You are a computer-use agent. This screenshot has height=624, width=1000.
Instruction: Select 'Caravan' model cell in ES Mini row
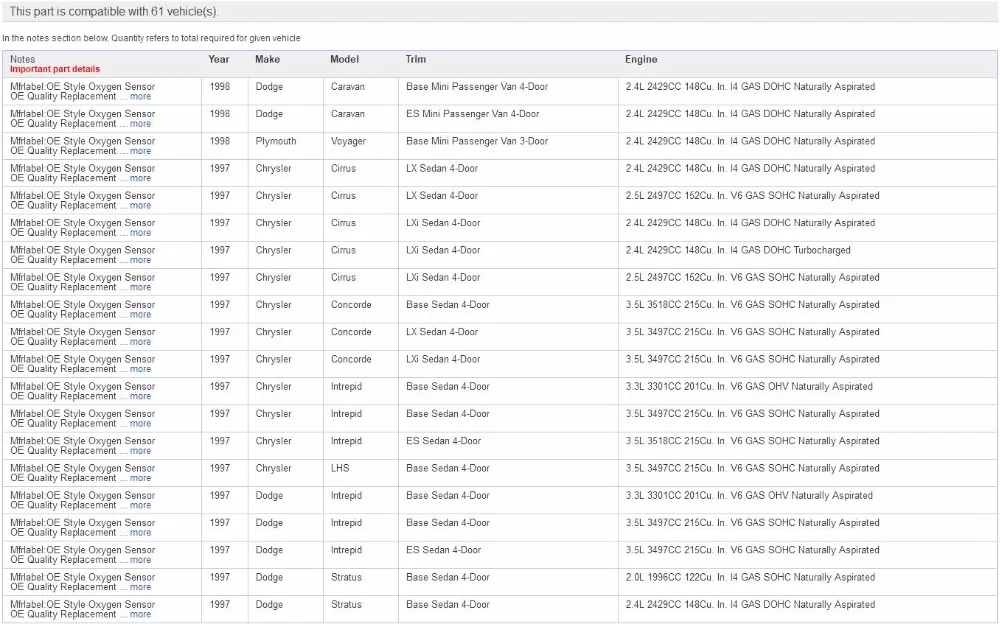pos(348,114)
